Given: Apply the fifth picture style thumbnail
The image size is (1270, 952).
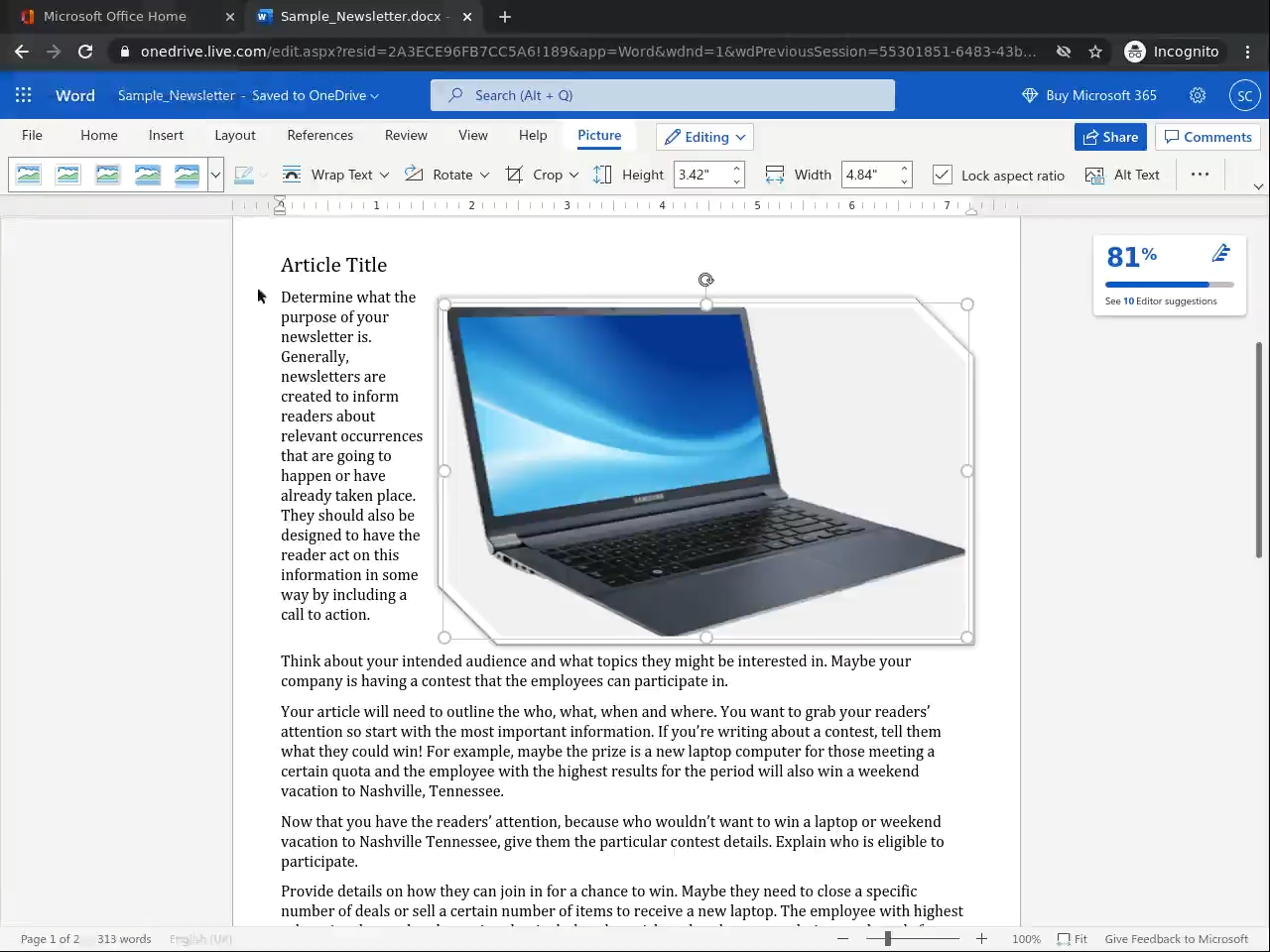Looking at the screenshot, I should (x=188, y=176).
